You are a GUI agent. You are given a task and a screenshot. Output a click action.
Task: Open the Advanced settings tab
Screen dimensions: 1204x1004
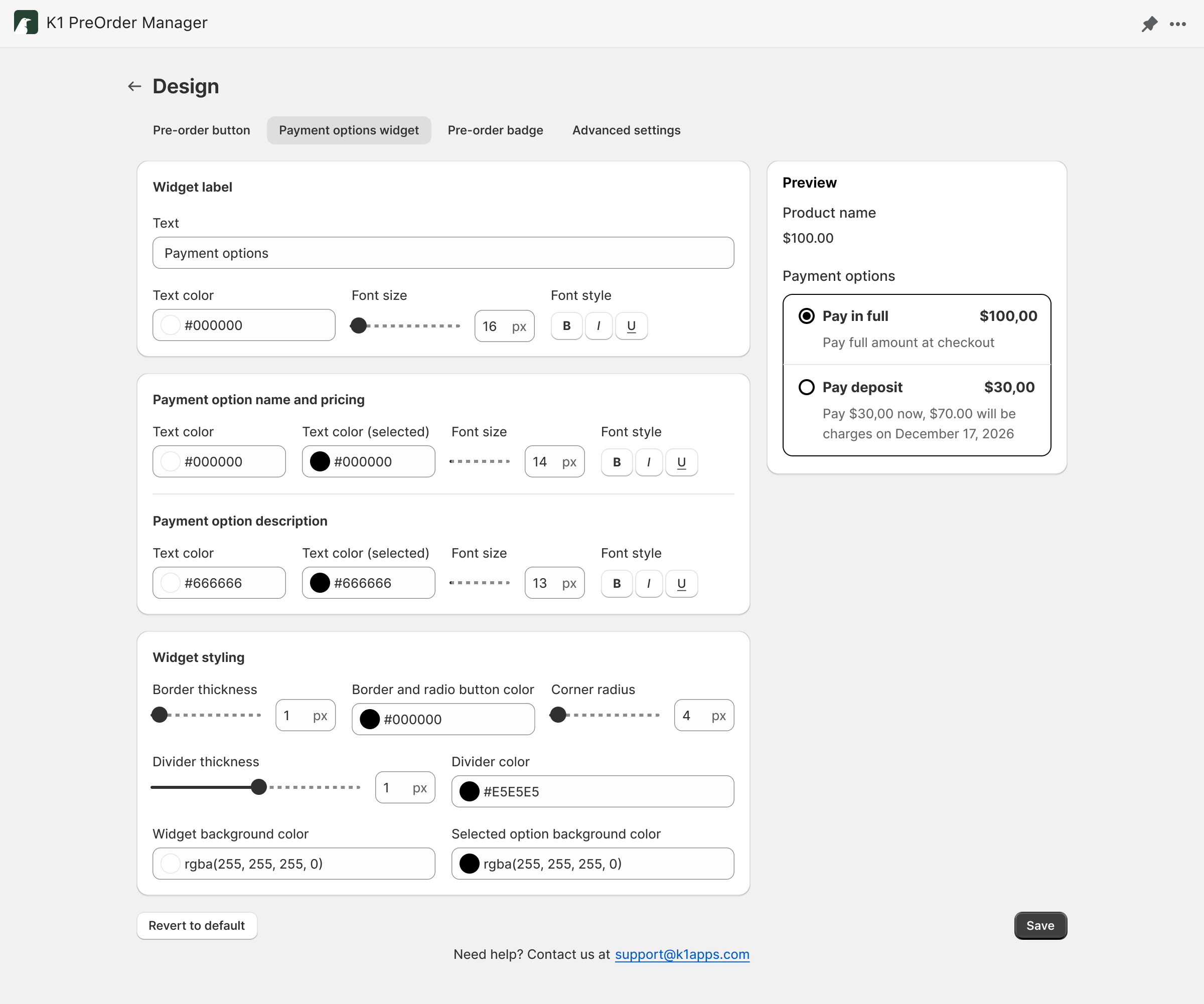626,130
